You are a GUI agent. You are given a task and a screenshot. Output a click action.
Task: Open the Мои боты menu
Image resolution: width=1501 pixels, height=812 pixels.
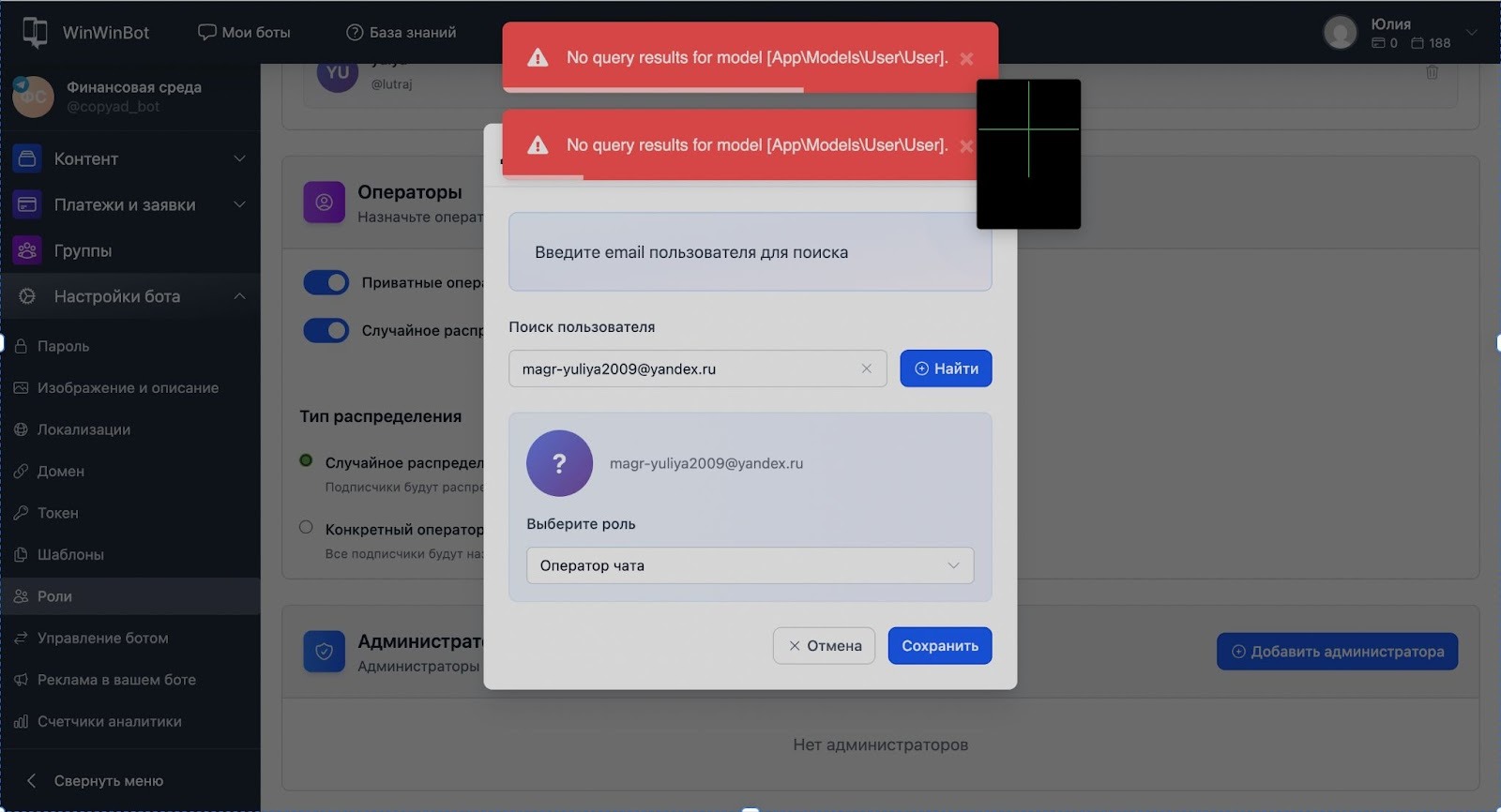pyautogui.click(x=244, y=32)
